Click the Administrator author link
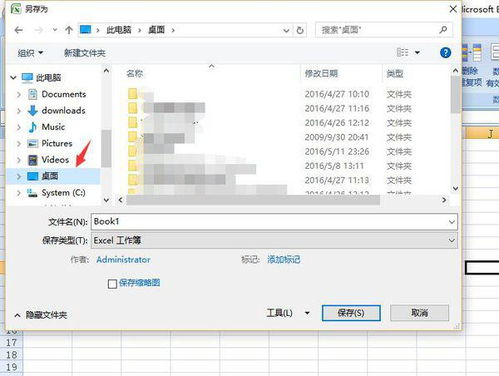This screenshot has width=499, height=376. point(123,260)
